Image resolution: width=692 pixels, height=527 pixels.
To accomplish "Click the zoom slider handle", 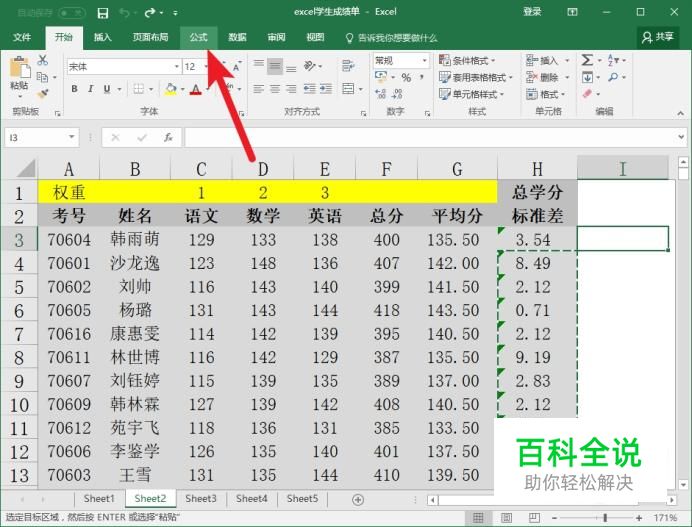I will [x=605, y=518].
